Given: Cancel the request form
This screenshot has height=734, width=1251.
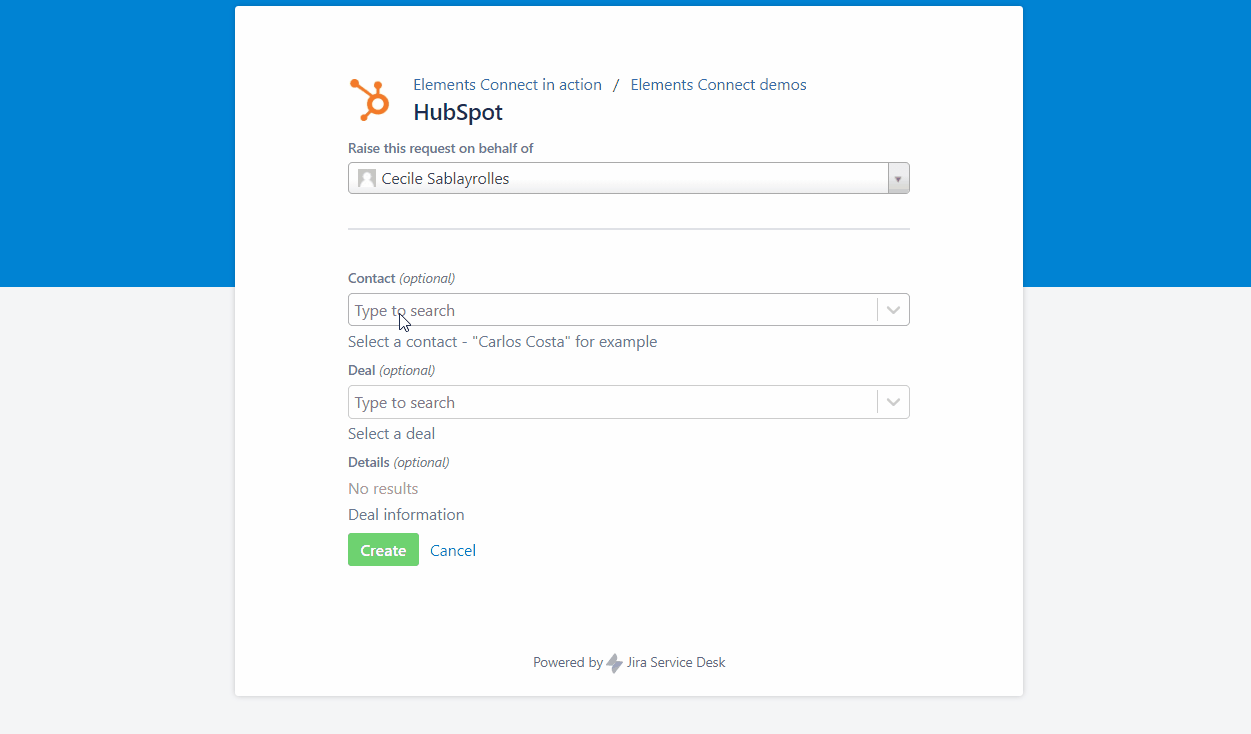Looking at the screenshot, I should 453,551.
